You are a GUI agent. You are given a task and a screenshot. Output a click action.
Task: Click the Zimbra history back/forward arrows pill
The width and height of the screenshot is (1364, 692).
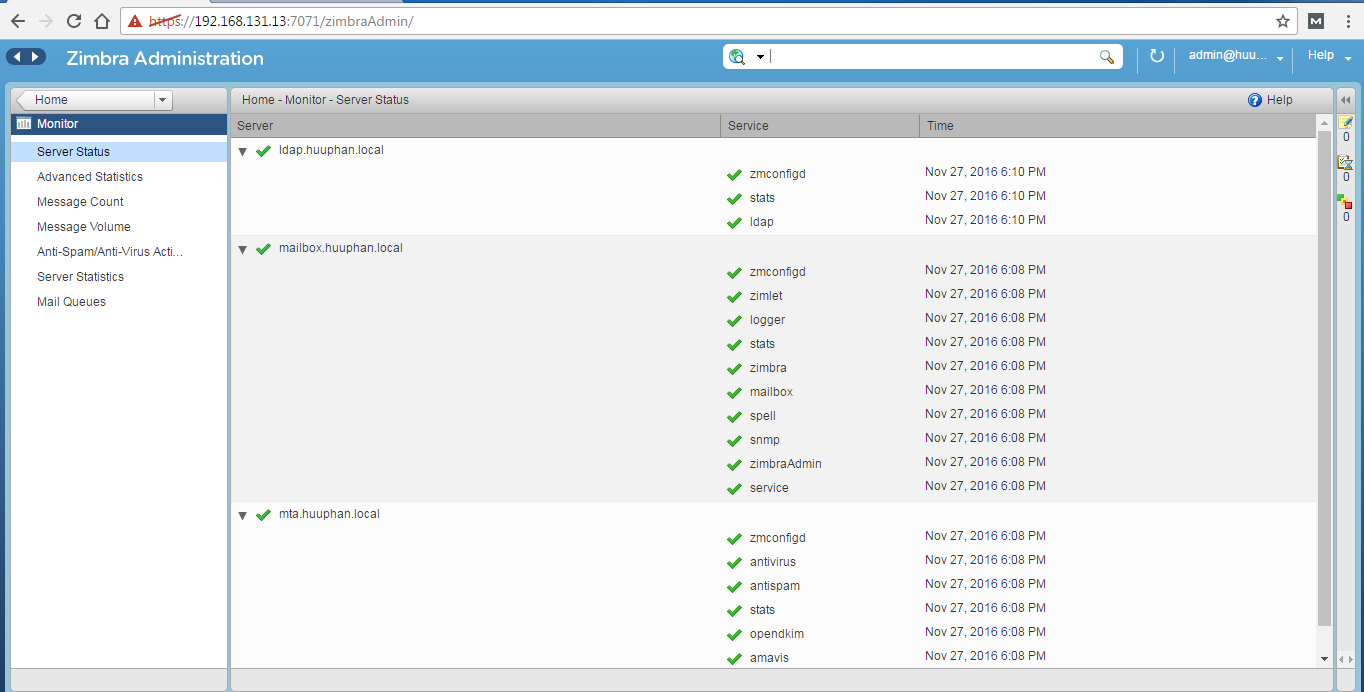tap(26, 57)
